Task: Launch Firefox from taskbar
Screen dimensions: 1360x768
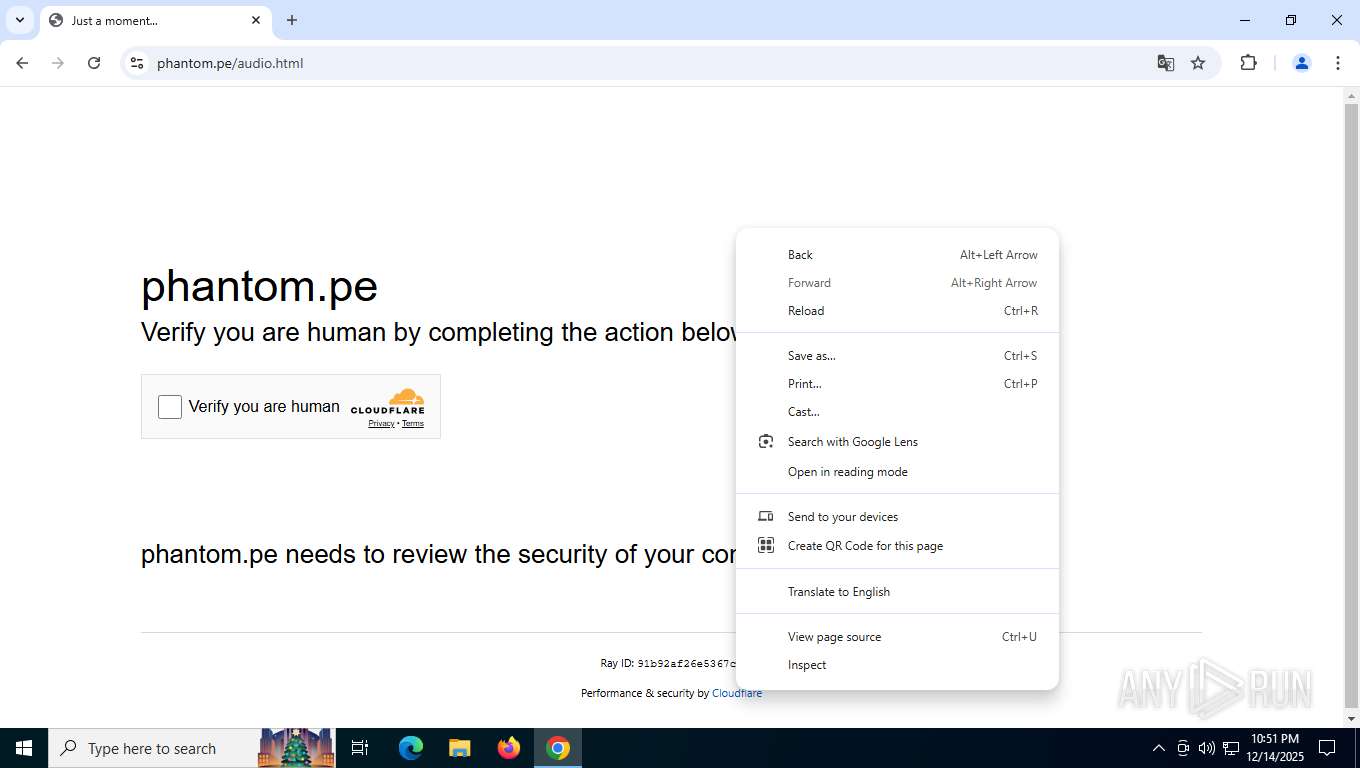Action: (509, 748)
